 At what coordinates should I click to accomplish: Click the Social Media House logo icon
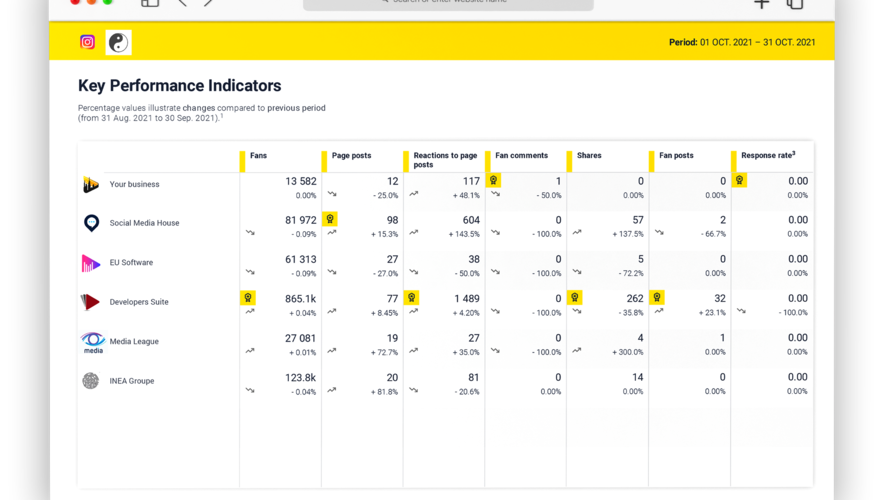click(x=91, y=223)
